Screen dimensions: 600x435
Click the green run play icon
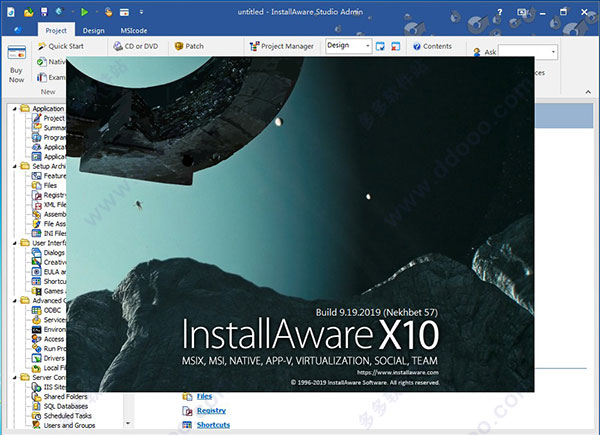(84, 12)
